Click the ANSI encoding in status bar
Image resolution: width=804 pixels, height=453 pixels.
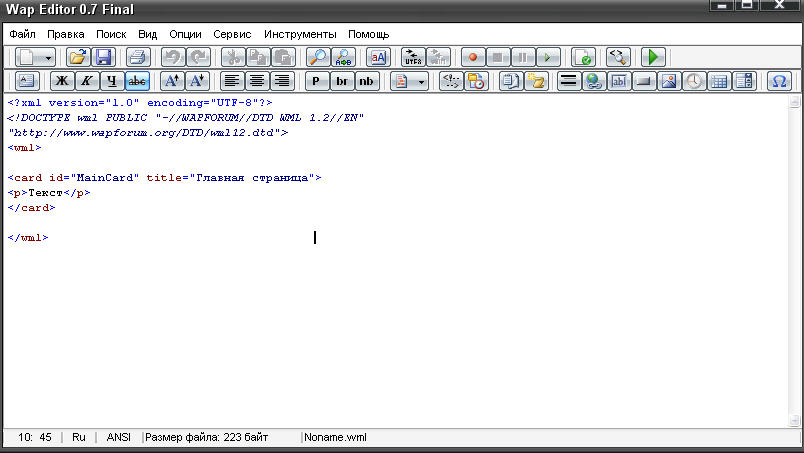pos(118,437)
